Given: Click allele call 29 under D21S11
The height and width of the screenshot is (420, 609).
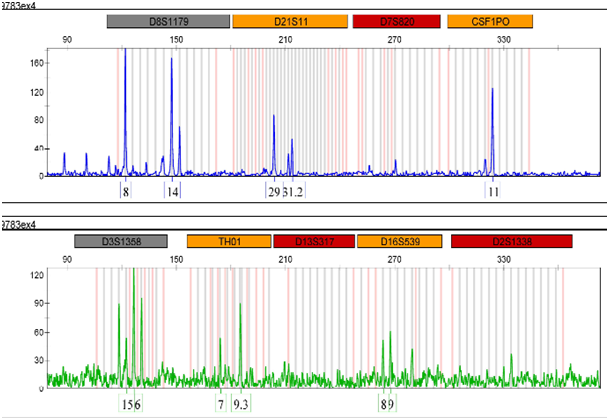Looking at the screenshot, I should tap(274, 191).
